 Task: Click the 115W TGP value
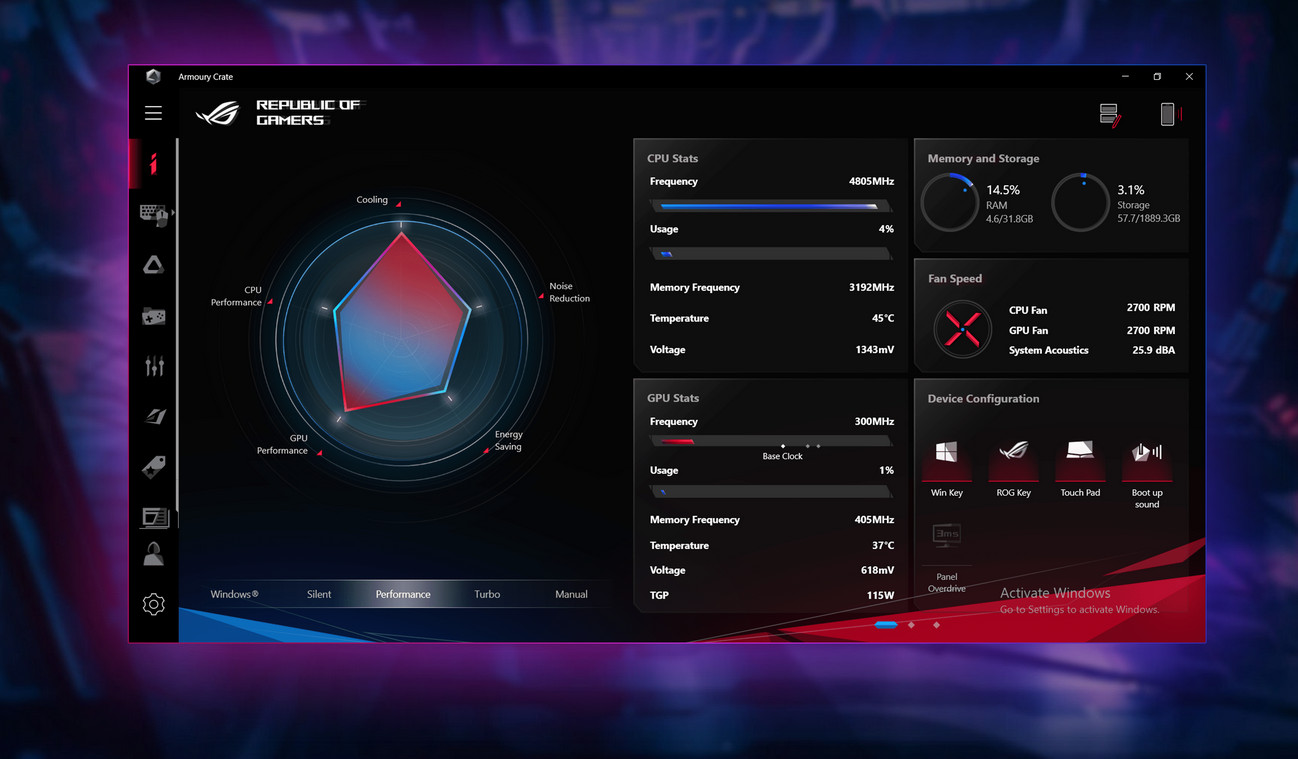(880, 595)
